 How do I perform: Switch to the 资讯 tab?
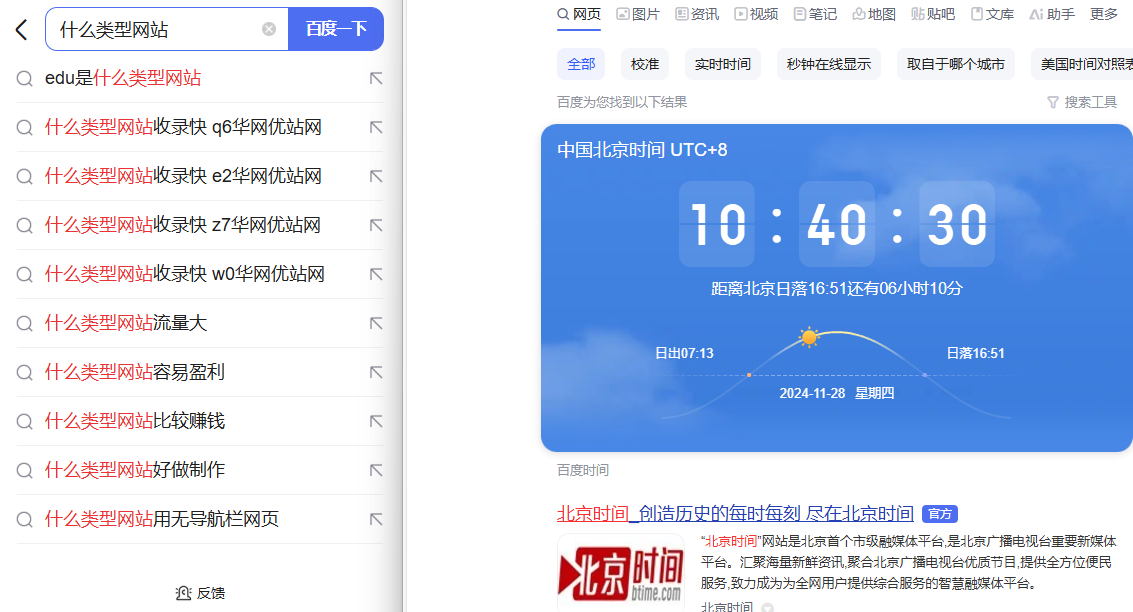[697, 14]
